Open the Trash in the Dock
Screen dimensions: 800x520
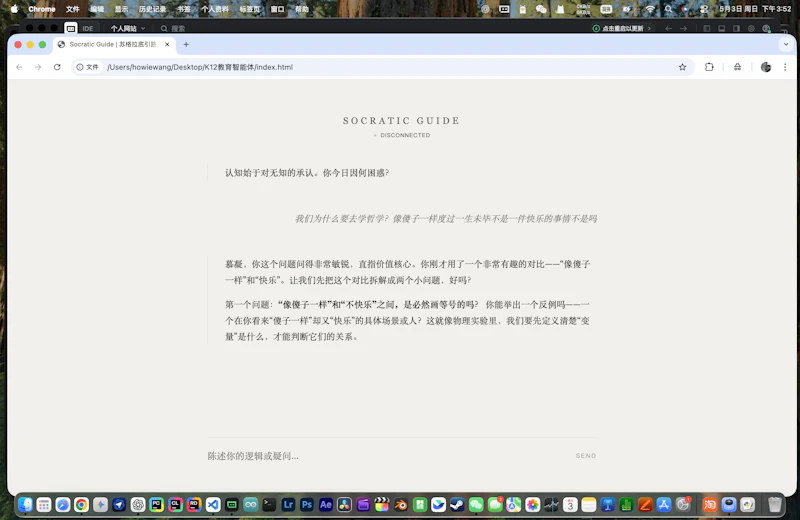[x=775, y=505]
